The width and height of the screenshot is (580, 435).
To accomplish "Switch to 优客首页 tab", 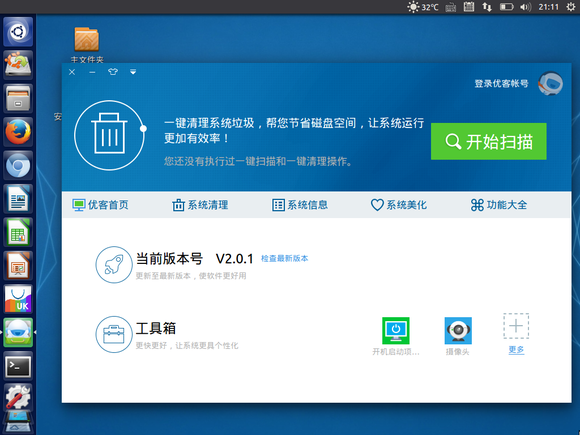I will [101, 205].
